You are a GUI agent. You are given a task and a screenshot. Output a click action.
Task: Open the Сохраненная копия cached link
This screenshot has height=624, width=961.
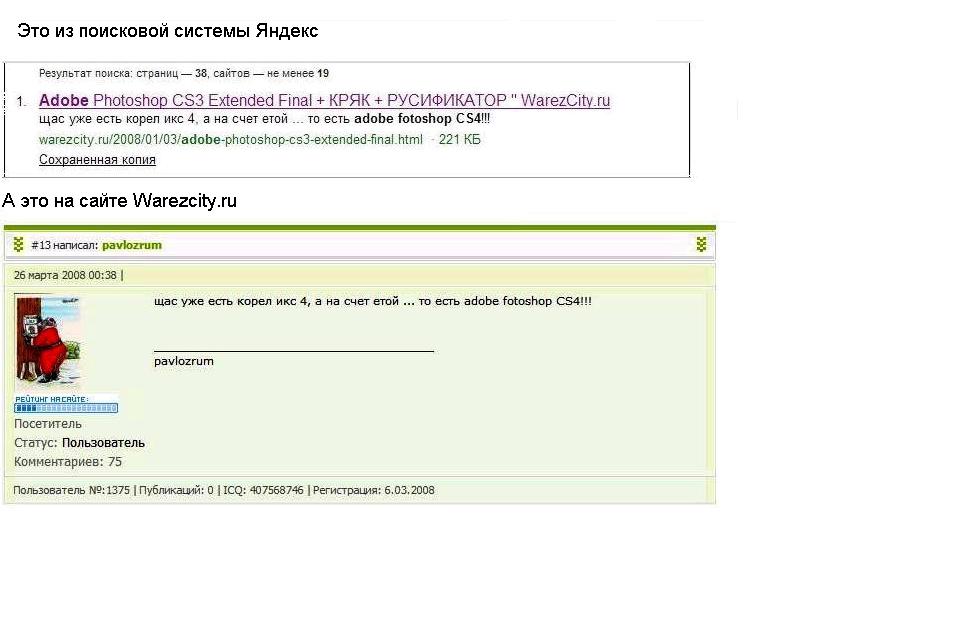pos(97,160)
